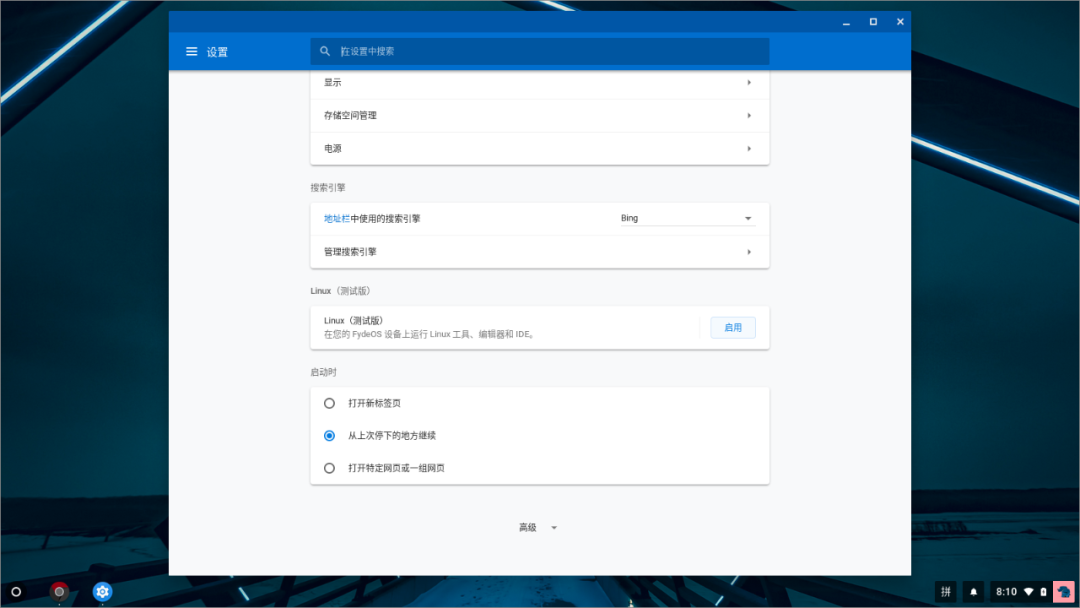The image size is (1080, 608).
Task: Open the Bing search engine dropdown
Action: (x=687, y=218)
